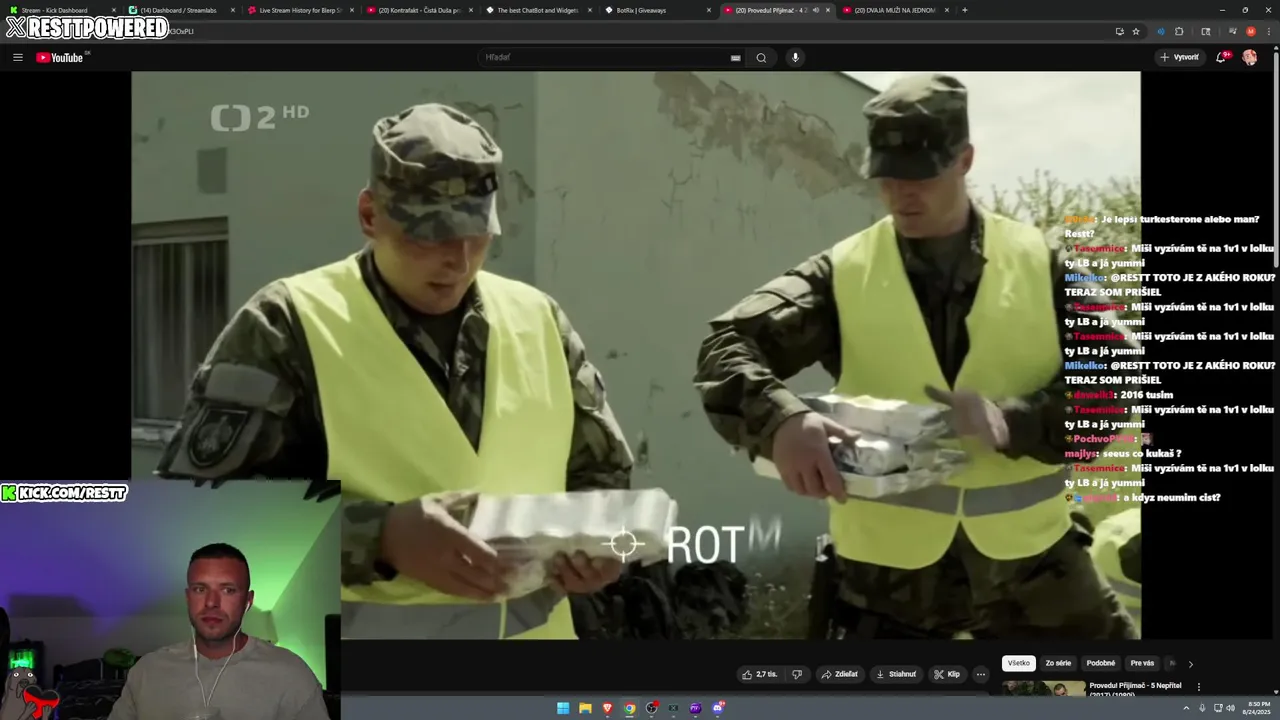Click the 'Vytvoriť' create button
1280x720 pixels.
(1179, 57)
